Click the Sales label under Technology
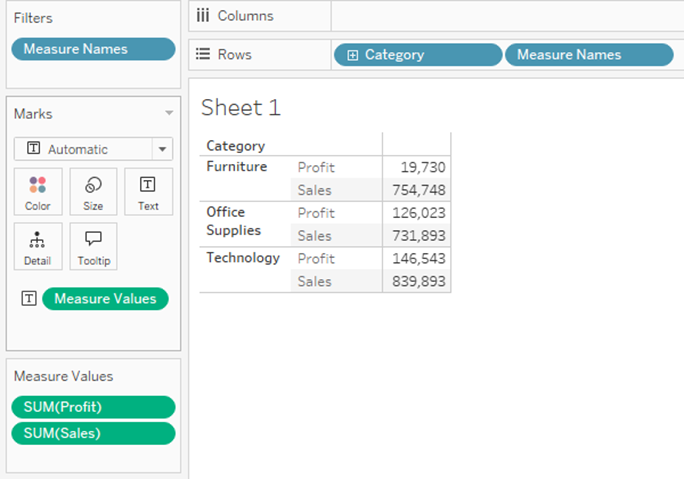This screenshot has height=479, width=684. [315, 281]
